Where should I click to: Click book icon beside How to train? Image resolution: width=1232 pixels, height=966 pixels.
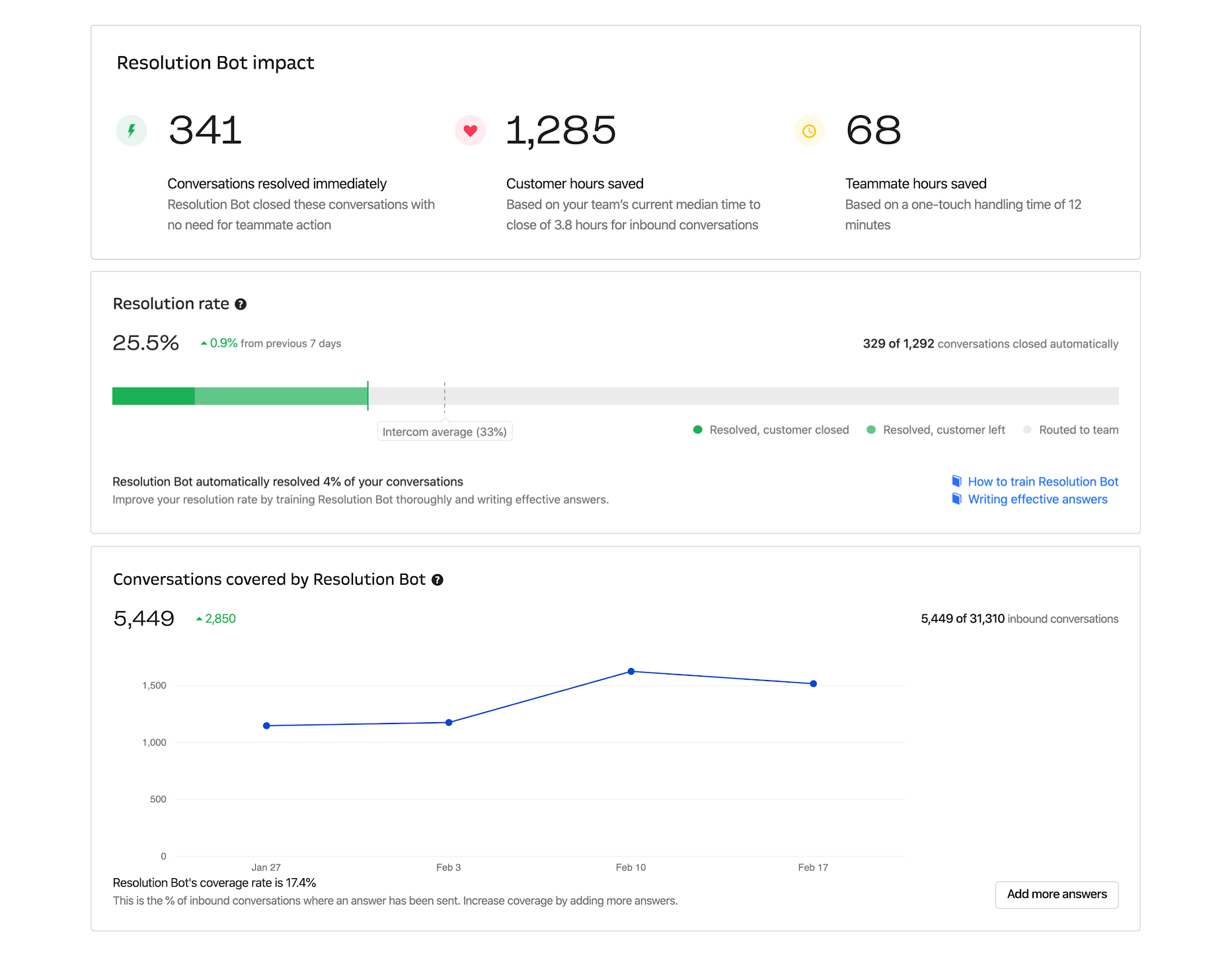point(956,481)
